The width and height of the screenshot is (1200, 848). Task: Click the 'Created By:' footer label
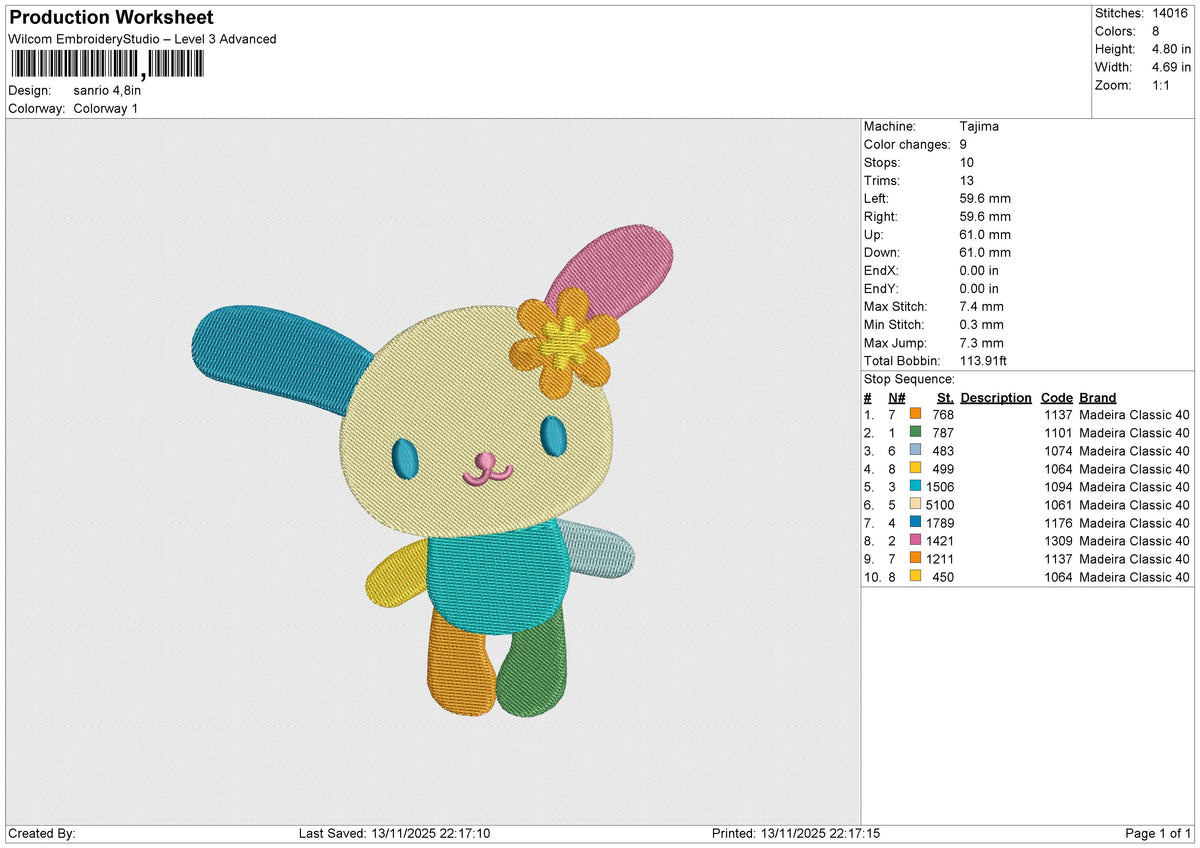tap(42, 834)
